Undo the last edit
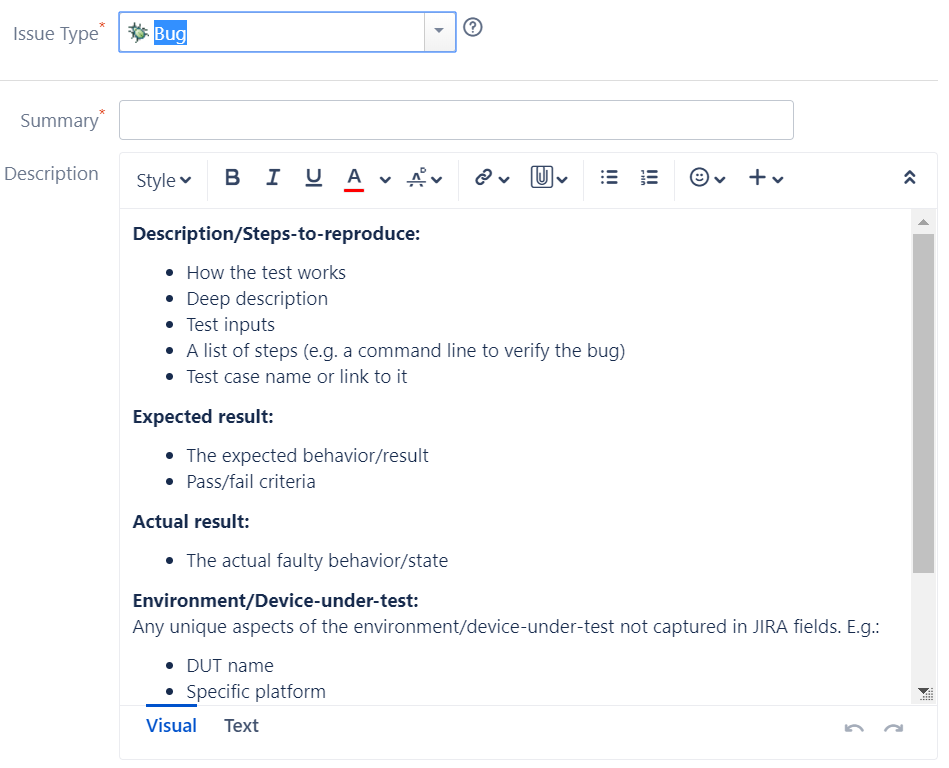 tap(854, 727)
